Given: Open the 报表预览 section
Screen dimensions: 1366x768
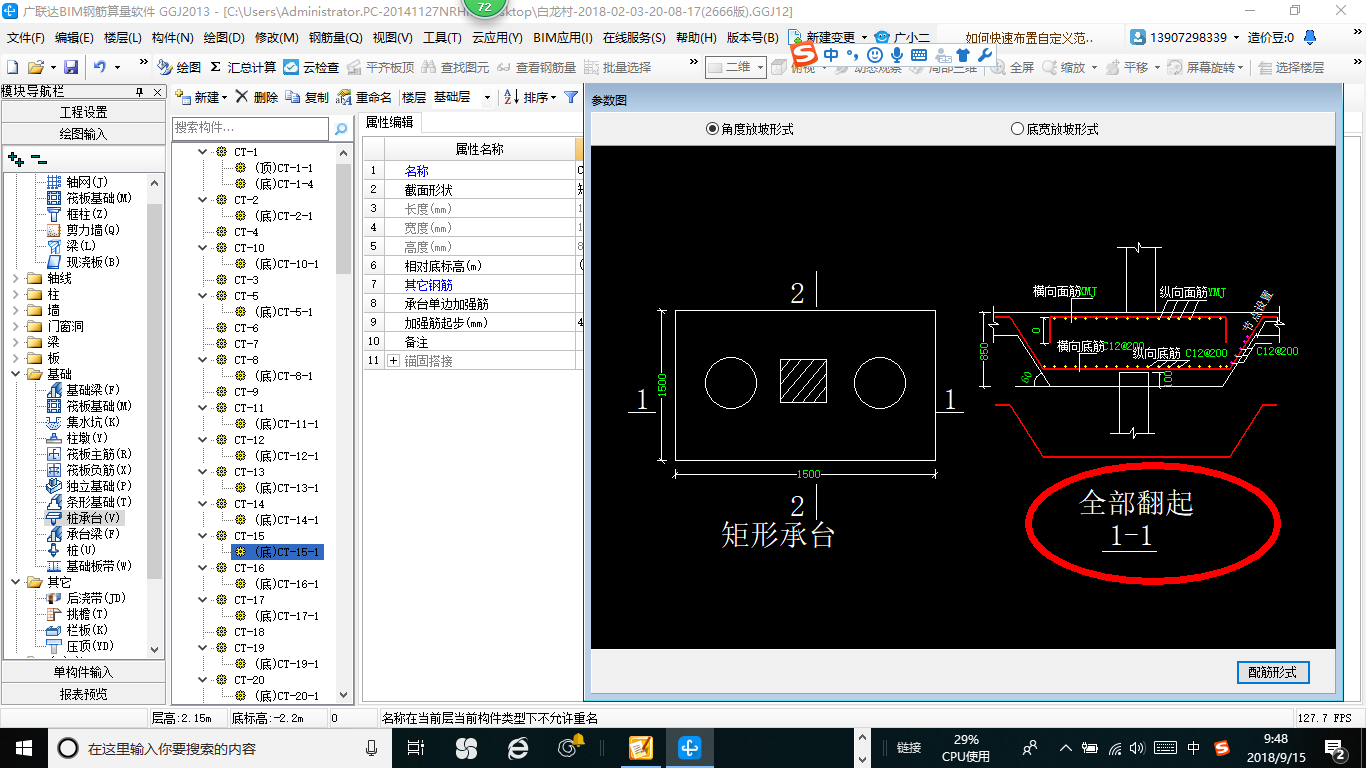Looking at the screenshot, I should click(x=83, y=693).
